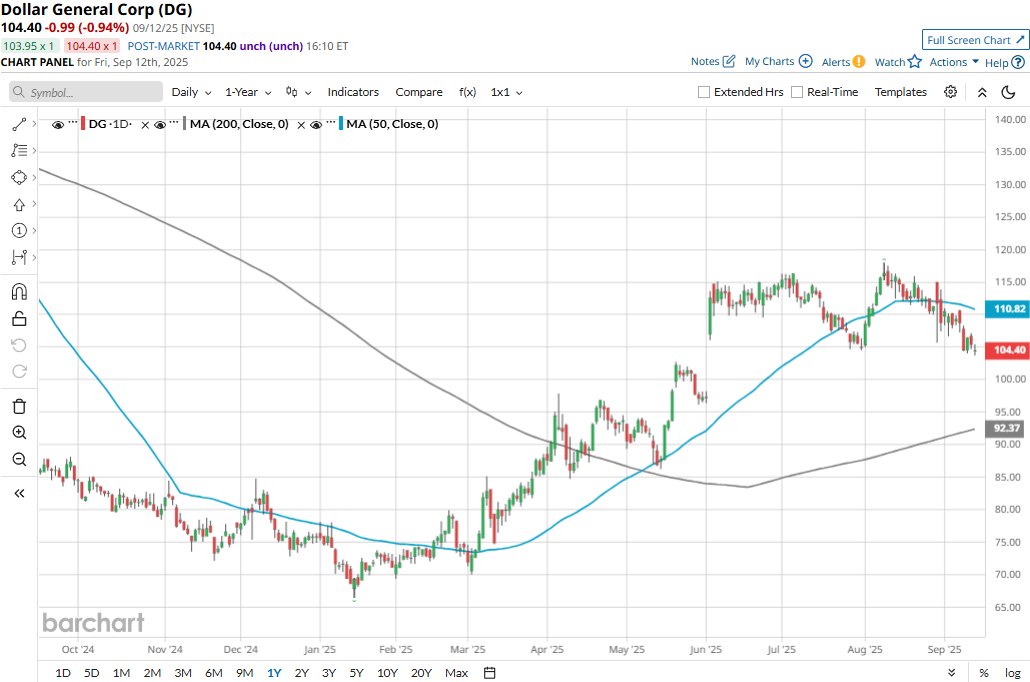The image size is (1030, 682).
Task: Hide the MA (50) line
Action: pyautogui.click(x=316, y=125)
